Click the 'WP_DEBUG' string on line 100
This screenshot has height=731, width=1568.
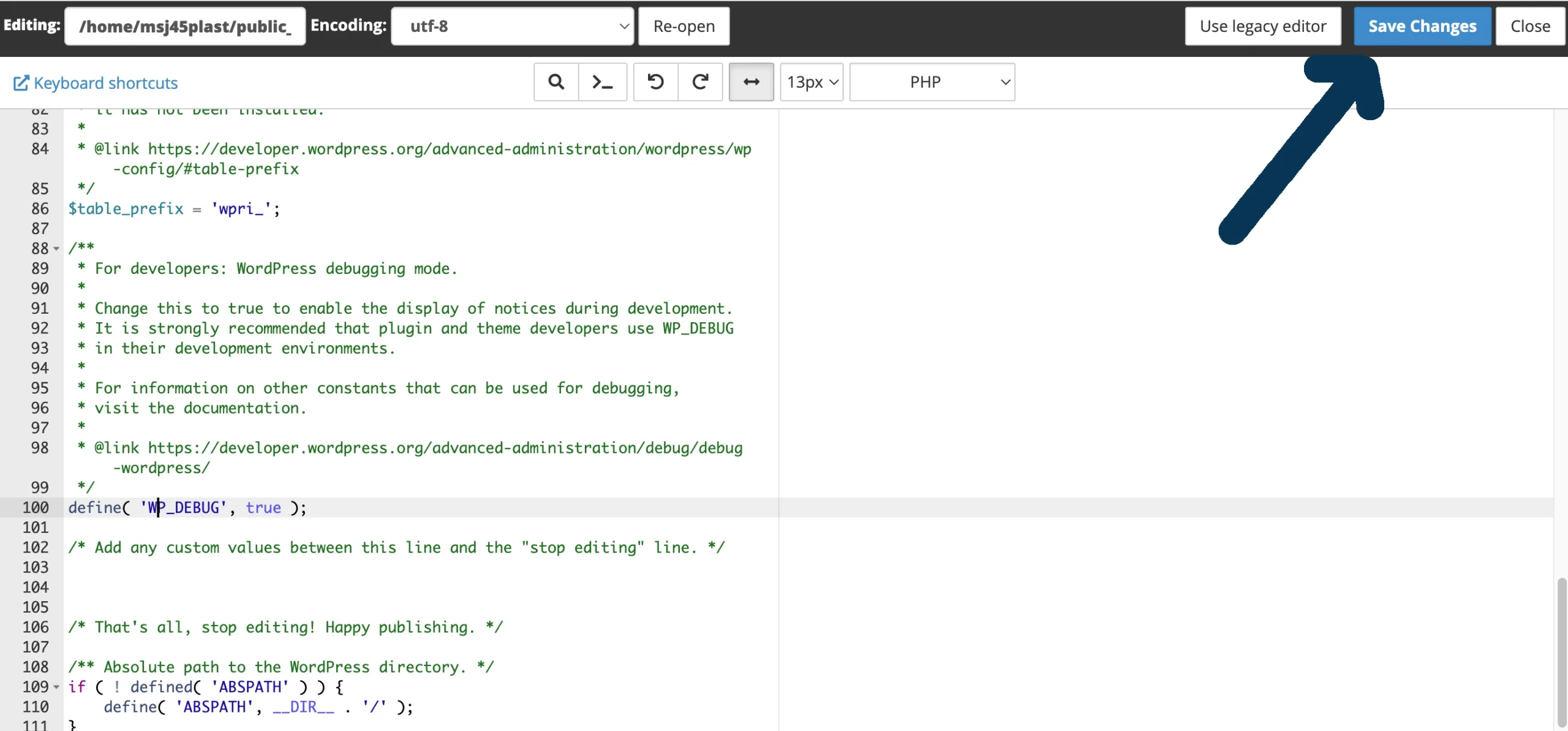click(184, 508)
